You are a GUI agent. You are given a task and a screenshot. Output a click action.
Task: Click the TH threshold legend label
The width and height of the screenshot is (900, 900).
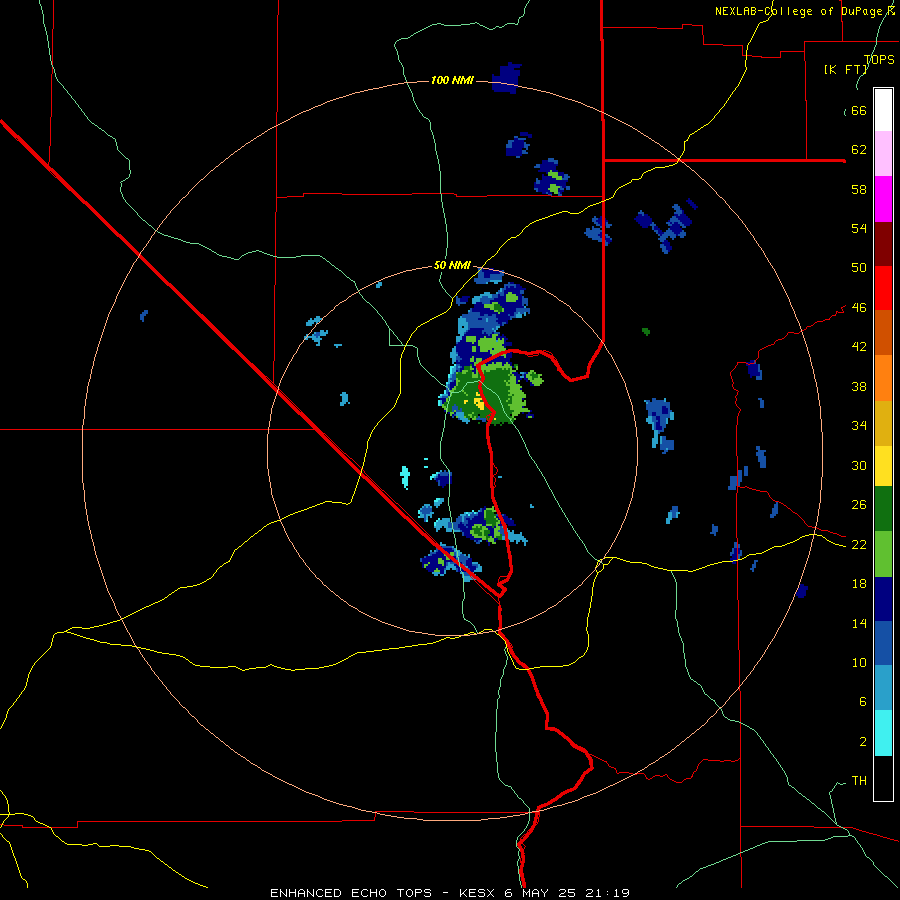tap(859, 781)
